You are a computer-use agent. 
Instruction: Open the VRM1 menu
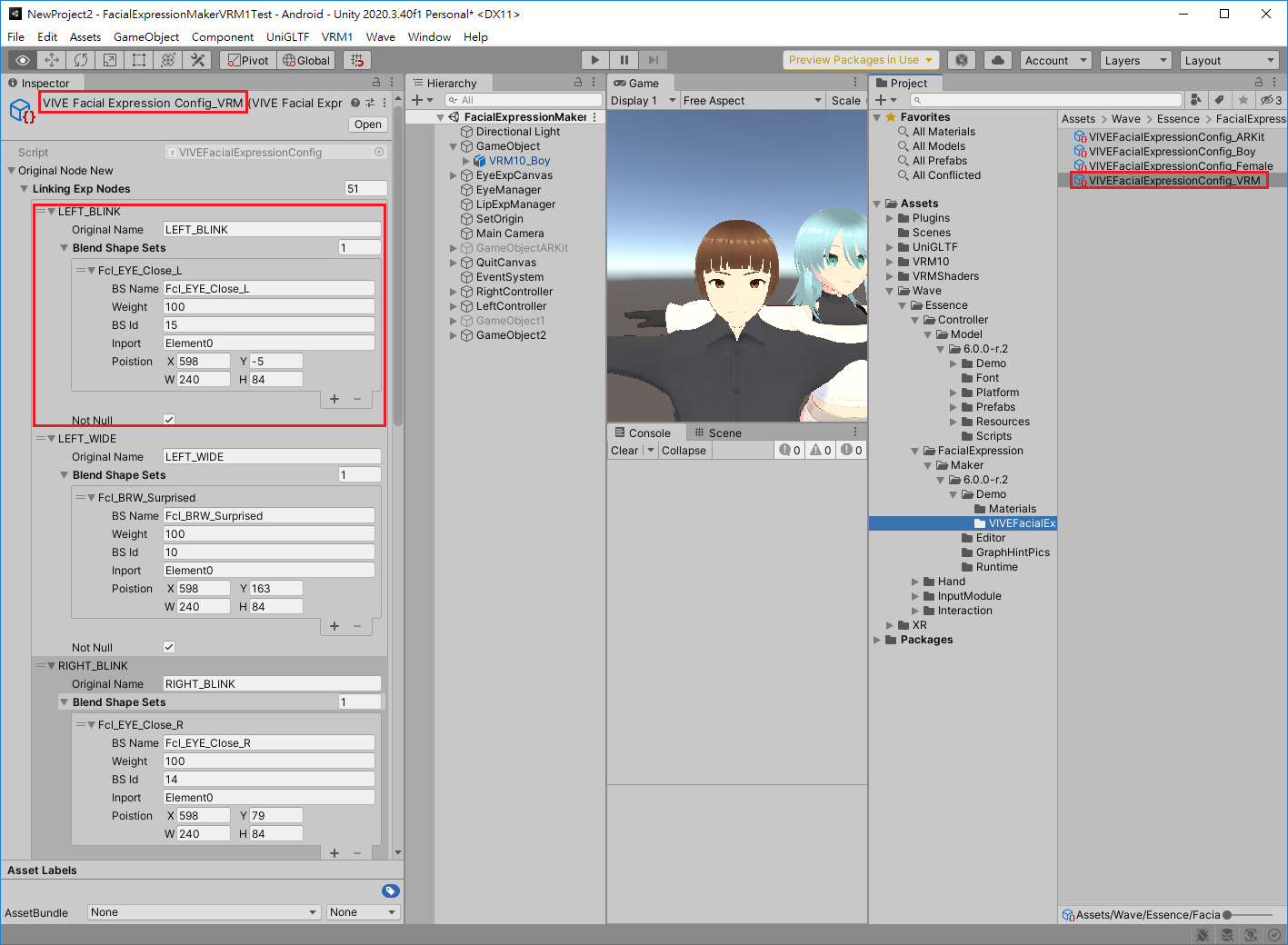[337, 36]
